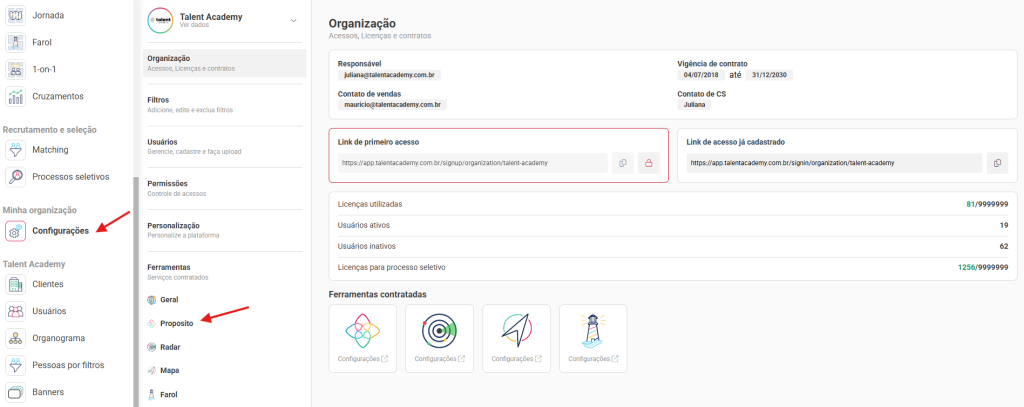The width and height of the screenshot is (1024, 407).
Task: Click the Organograma sidebar icon
Action: pos(16,338)
